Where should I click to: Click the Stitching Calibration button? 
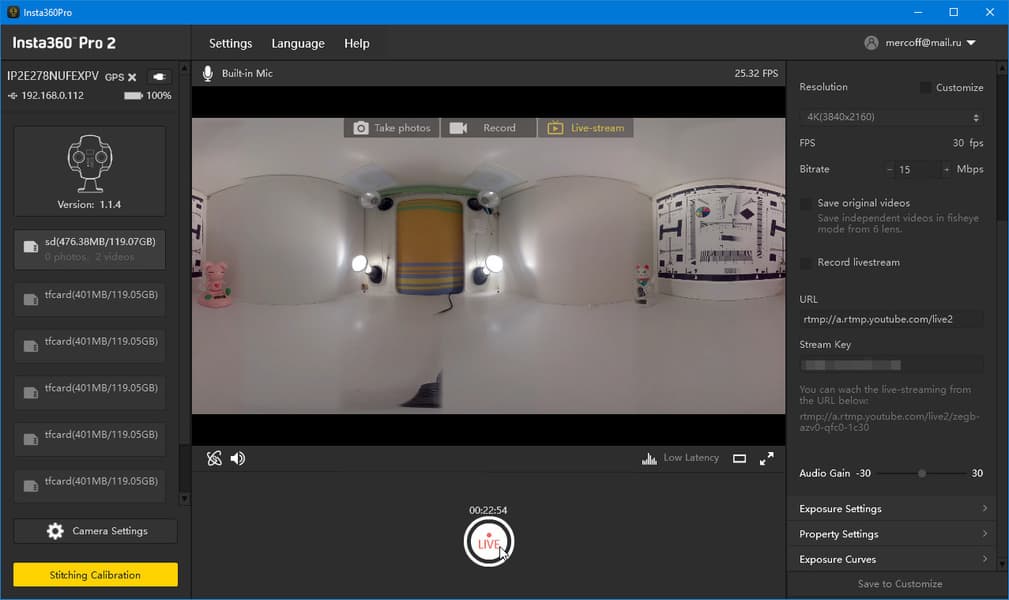[95, 575]
